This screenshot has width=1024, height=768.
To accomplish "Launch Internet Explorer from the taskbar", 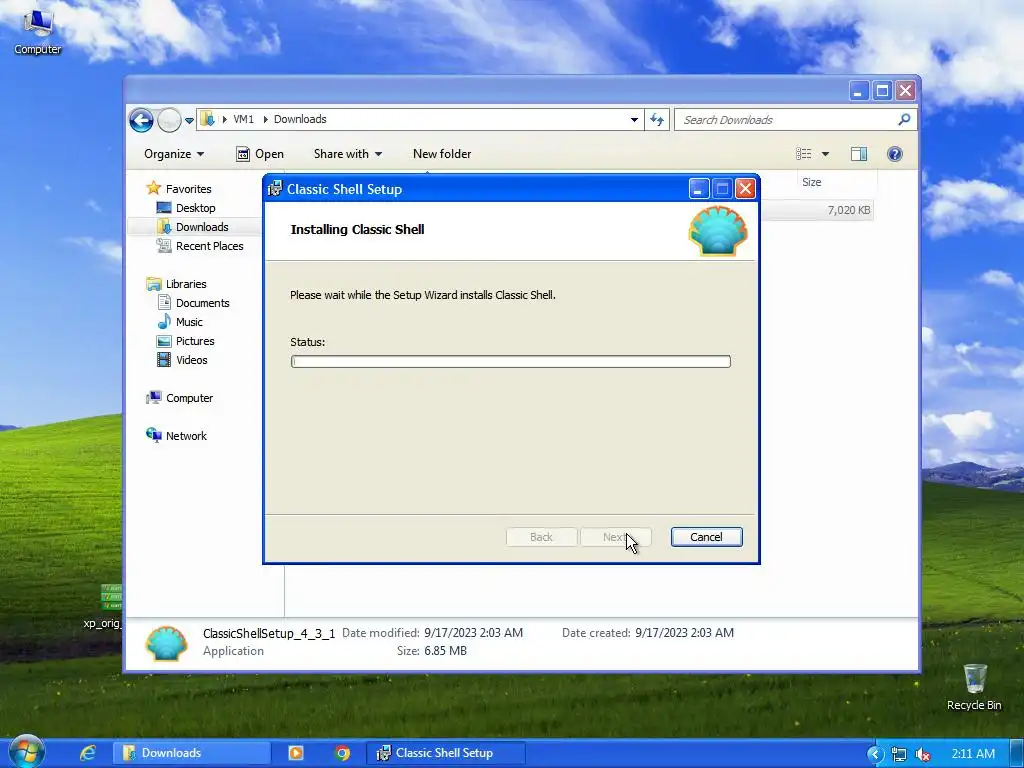I will [88, 753].
